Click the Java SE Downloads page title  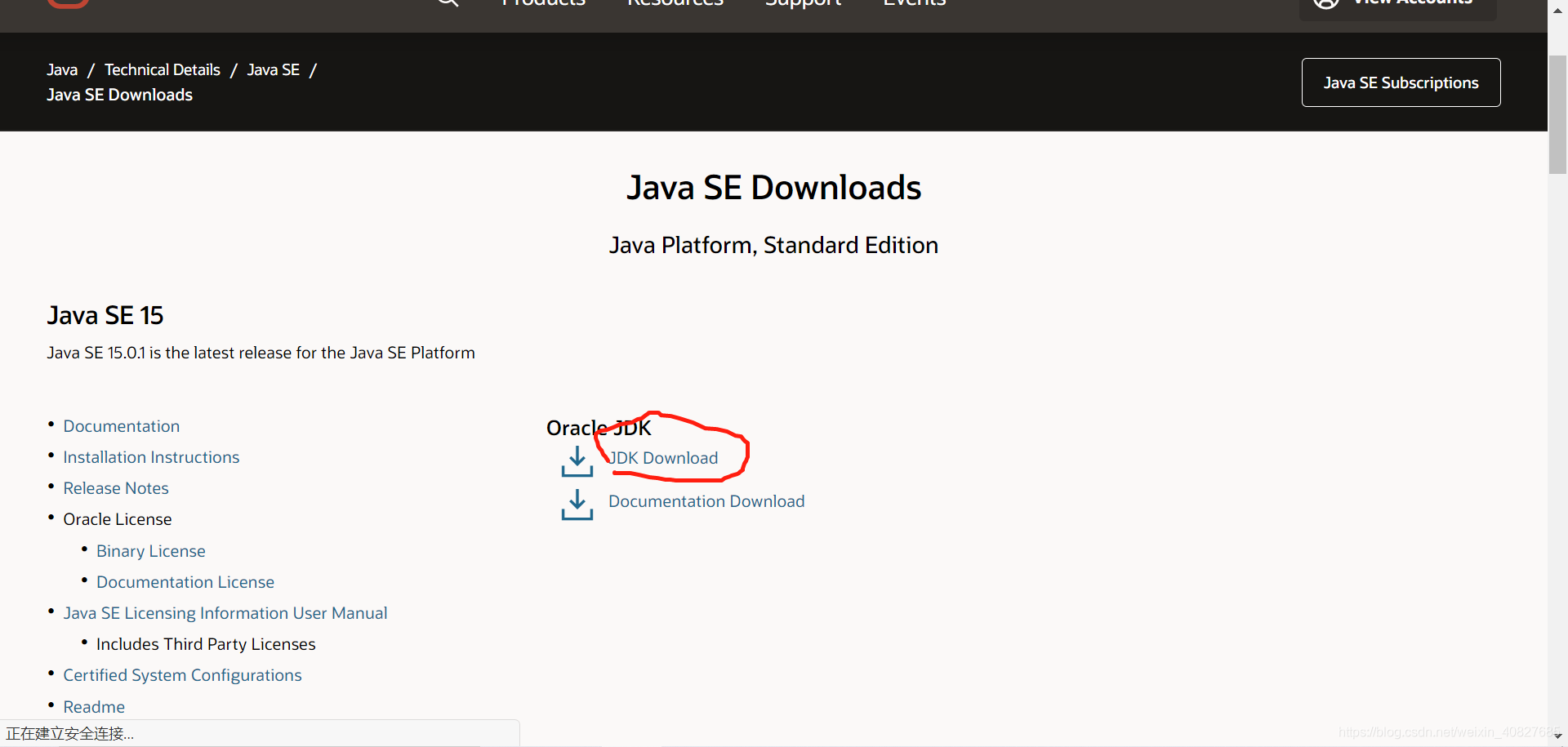pyautogui.click(x=774, y=188)
